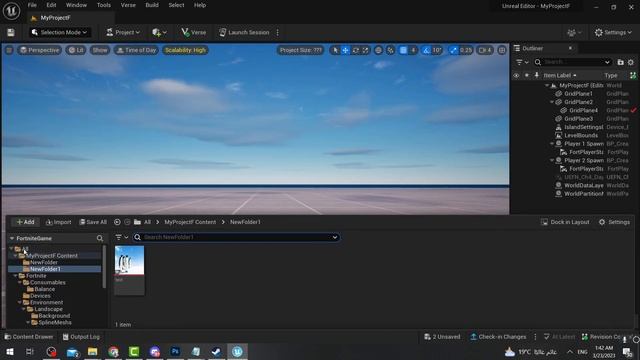The width and height of the screenshot is (640, 360).
Task: Open the File menu
Action: click(32, 5)
